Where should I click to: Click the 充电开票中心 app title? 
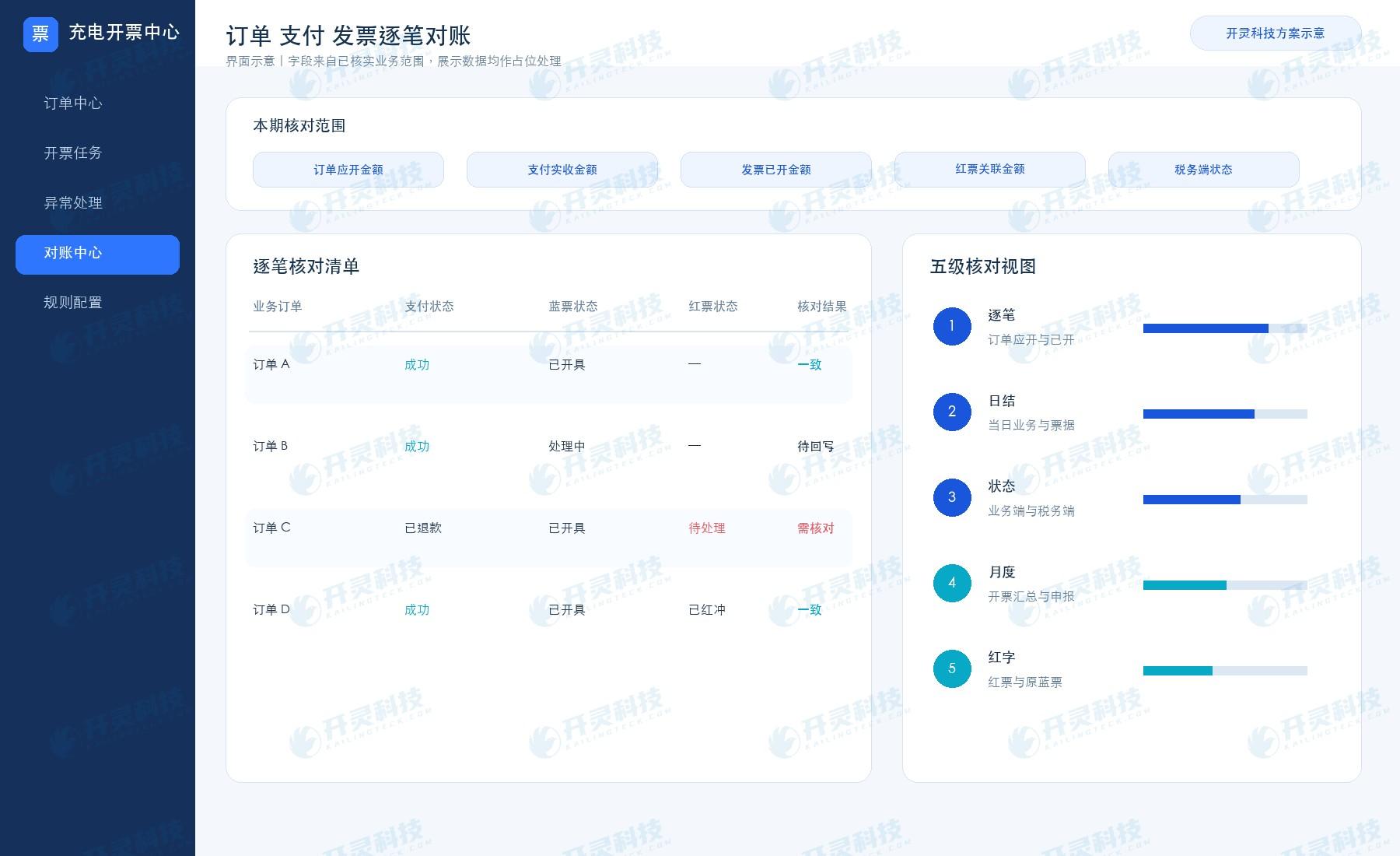point(124,33)
